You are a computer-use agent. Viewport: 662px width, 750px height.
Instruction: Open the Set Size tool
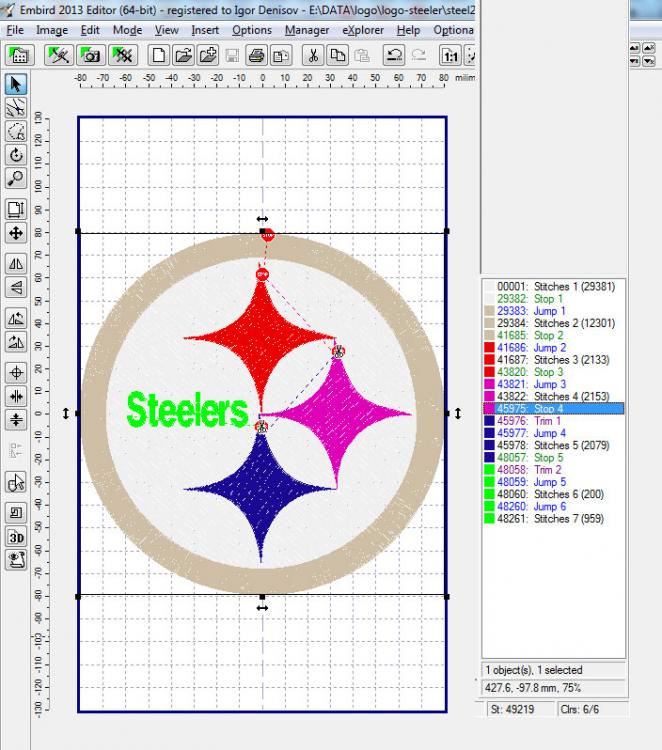click(16, 209)
